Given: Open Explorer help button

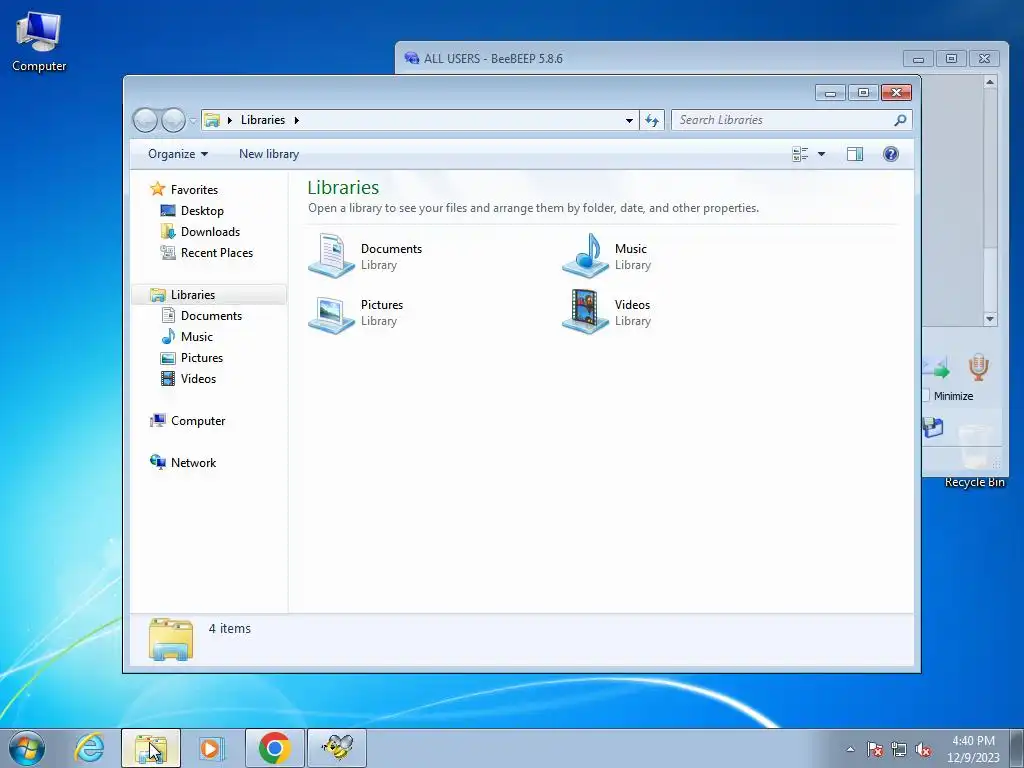Looking at the screenshot, I should pyautogui.click(x=891, y=154).
